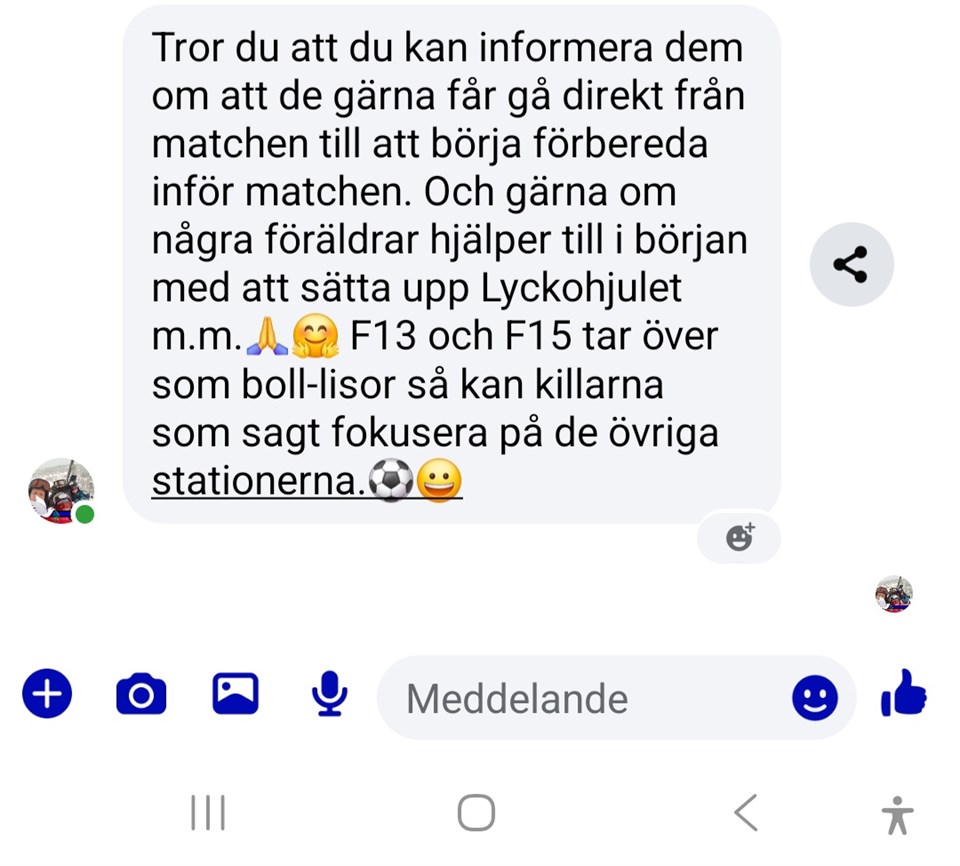
Task: Share the message with share icon
Action: 852,265
